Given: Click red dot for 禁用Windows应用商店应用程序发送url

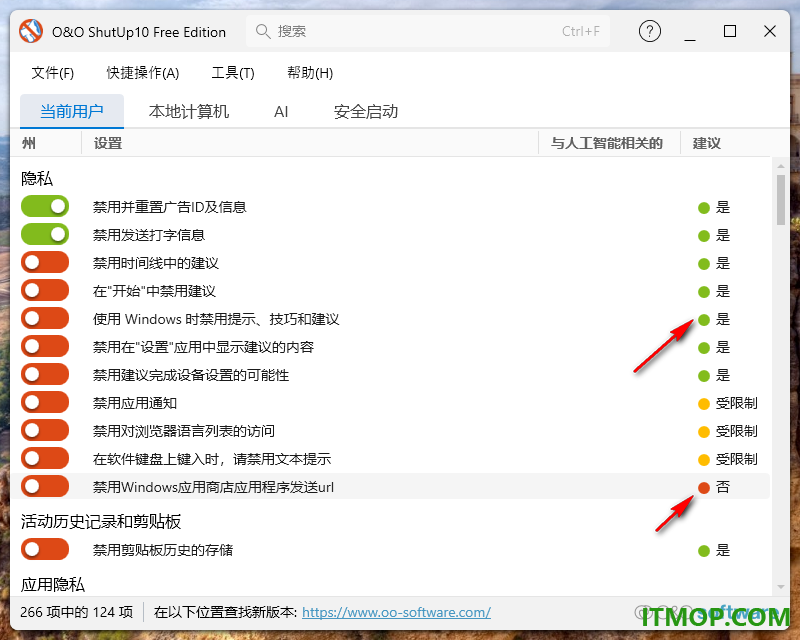Looking at the screenshot, I should click(x=704, y=488).
